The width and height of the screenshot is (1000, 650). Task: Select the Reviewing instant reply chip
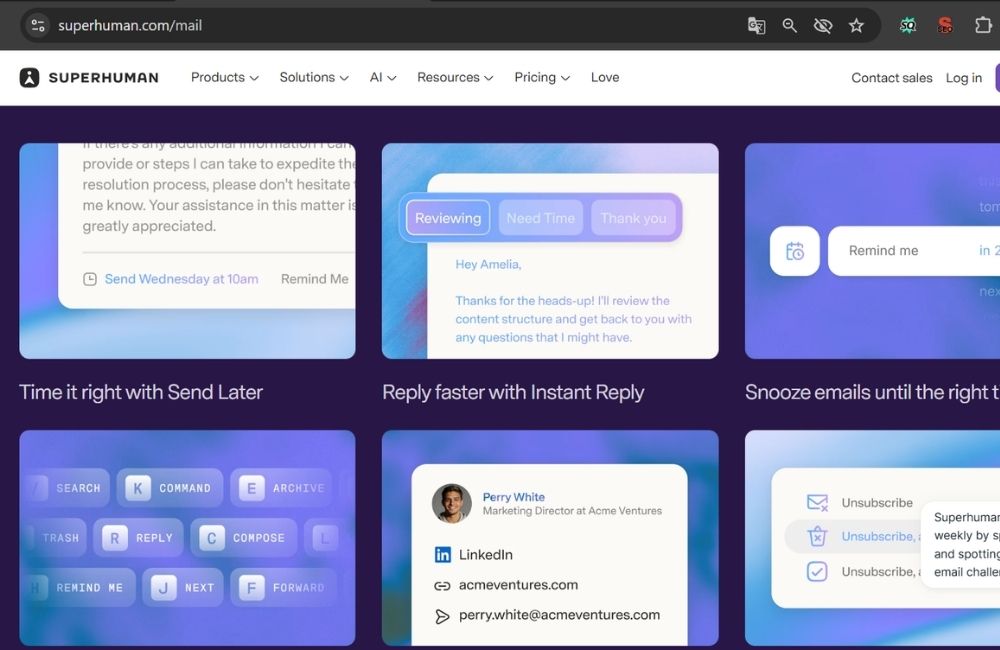pyautogui.click(x=448, y=218)
